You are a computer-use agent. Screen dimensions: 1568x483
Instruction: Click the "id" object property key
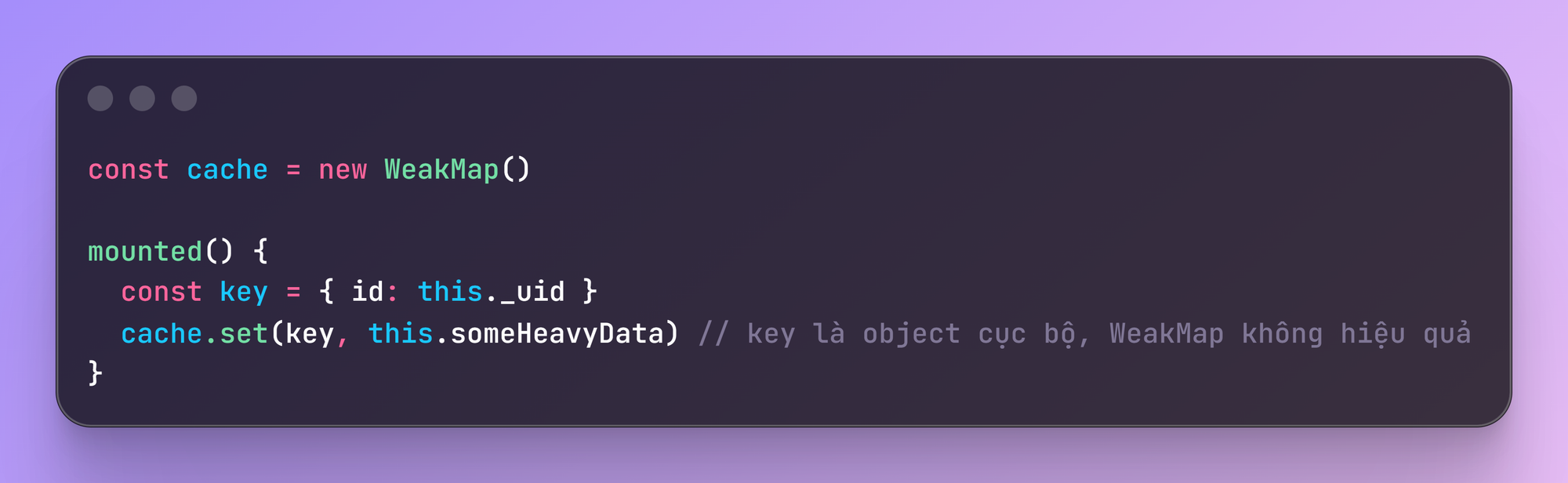pos(367,292)
